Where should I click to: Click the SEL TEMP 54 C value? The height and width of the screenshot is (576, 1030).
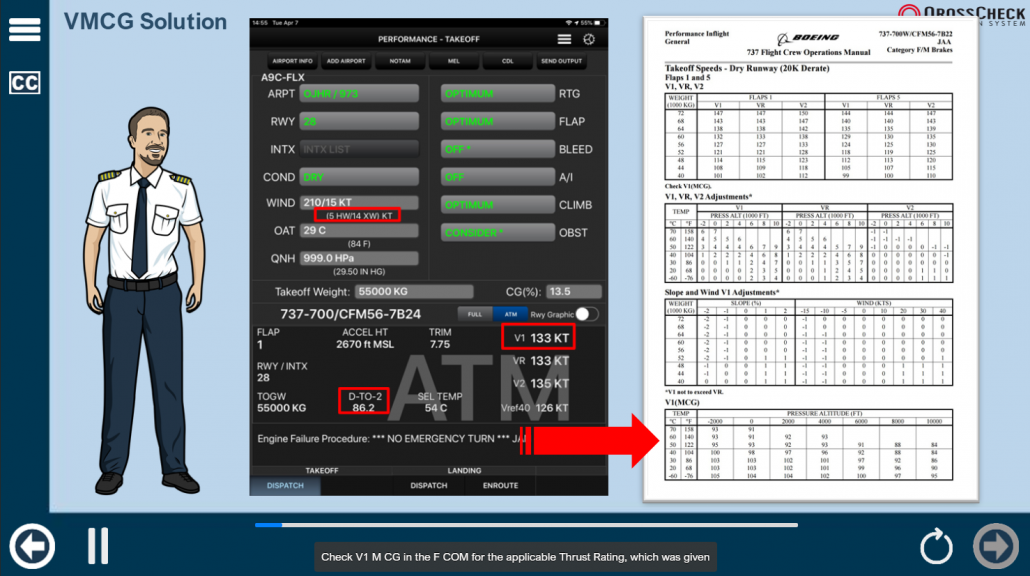[x=439, y=402]
